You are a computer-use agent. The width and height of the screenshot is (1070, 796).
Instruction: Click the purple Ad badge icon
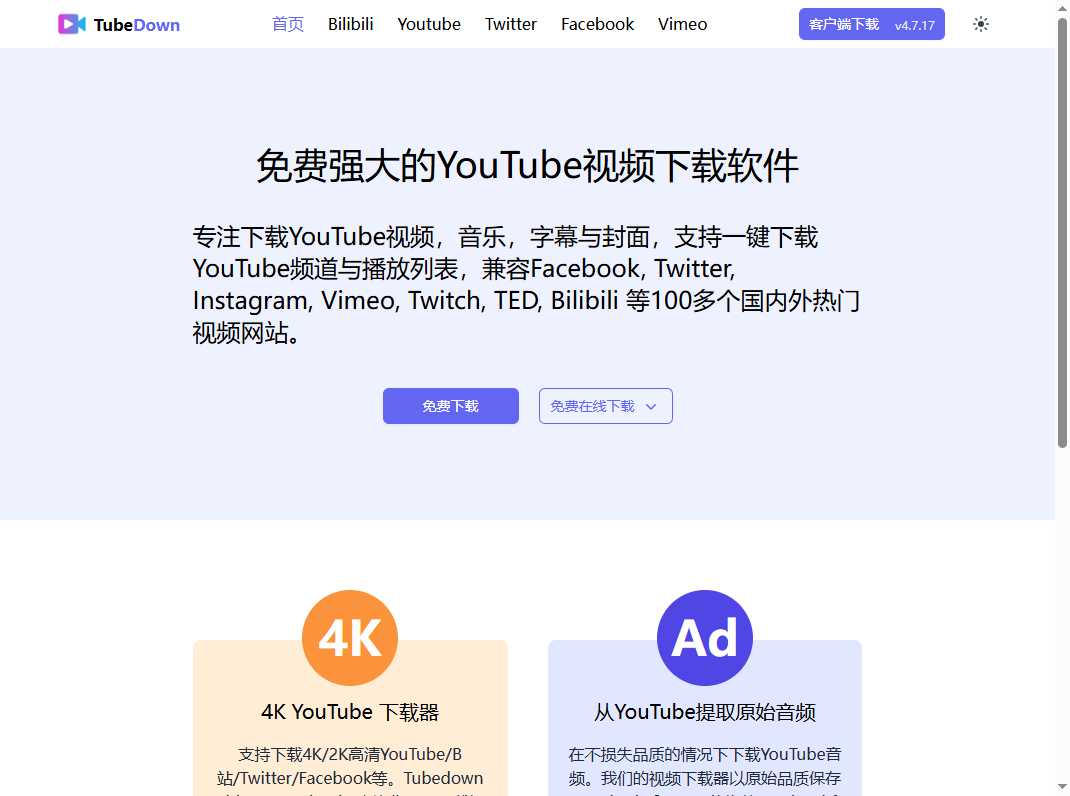[x=704, y=637]
